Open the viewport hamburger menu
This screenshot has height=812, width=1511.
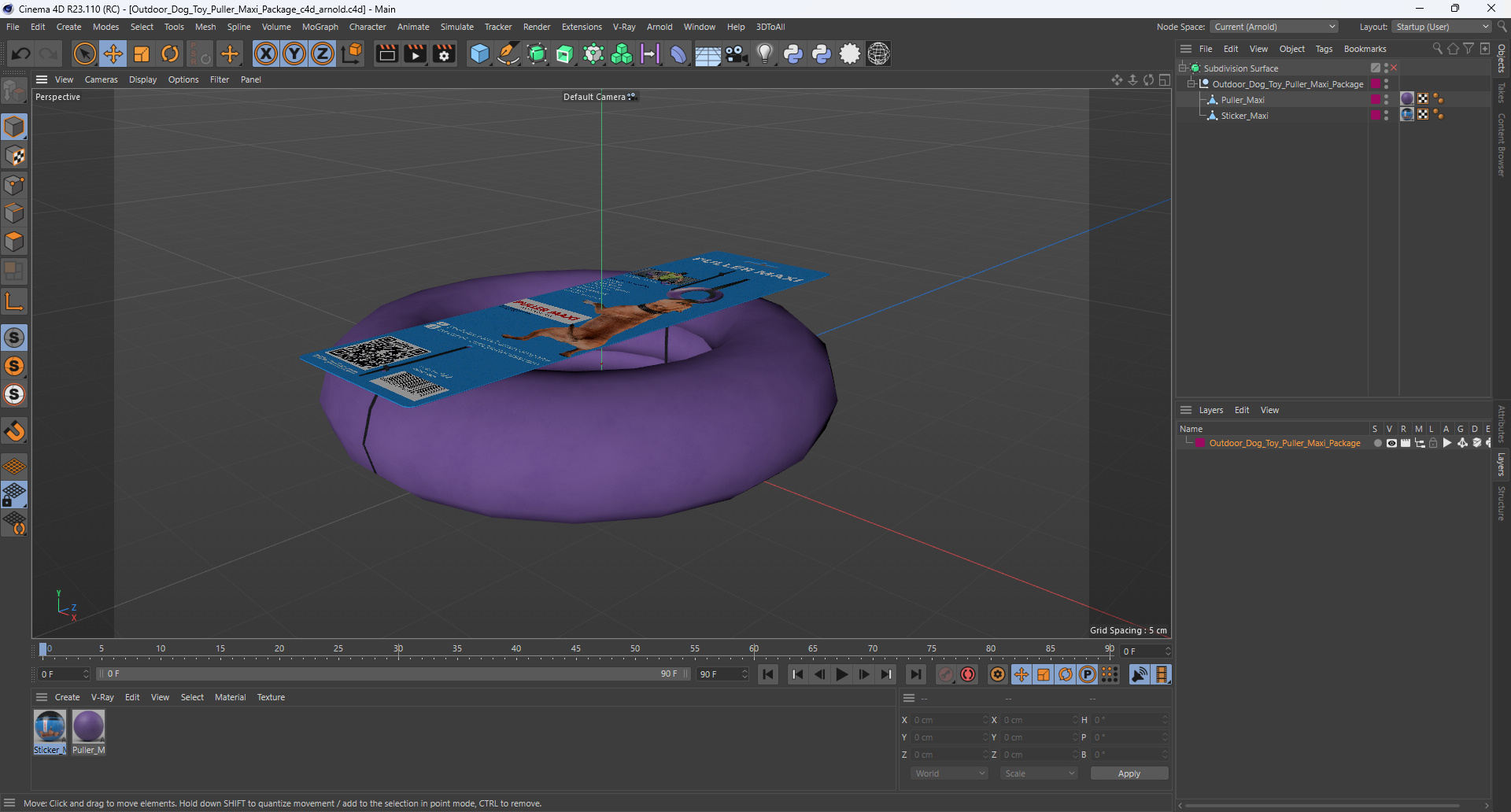click(42, 79)
